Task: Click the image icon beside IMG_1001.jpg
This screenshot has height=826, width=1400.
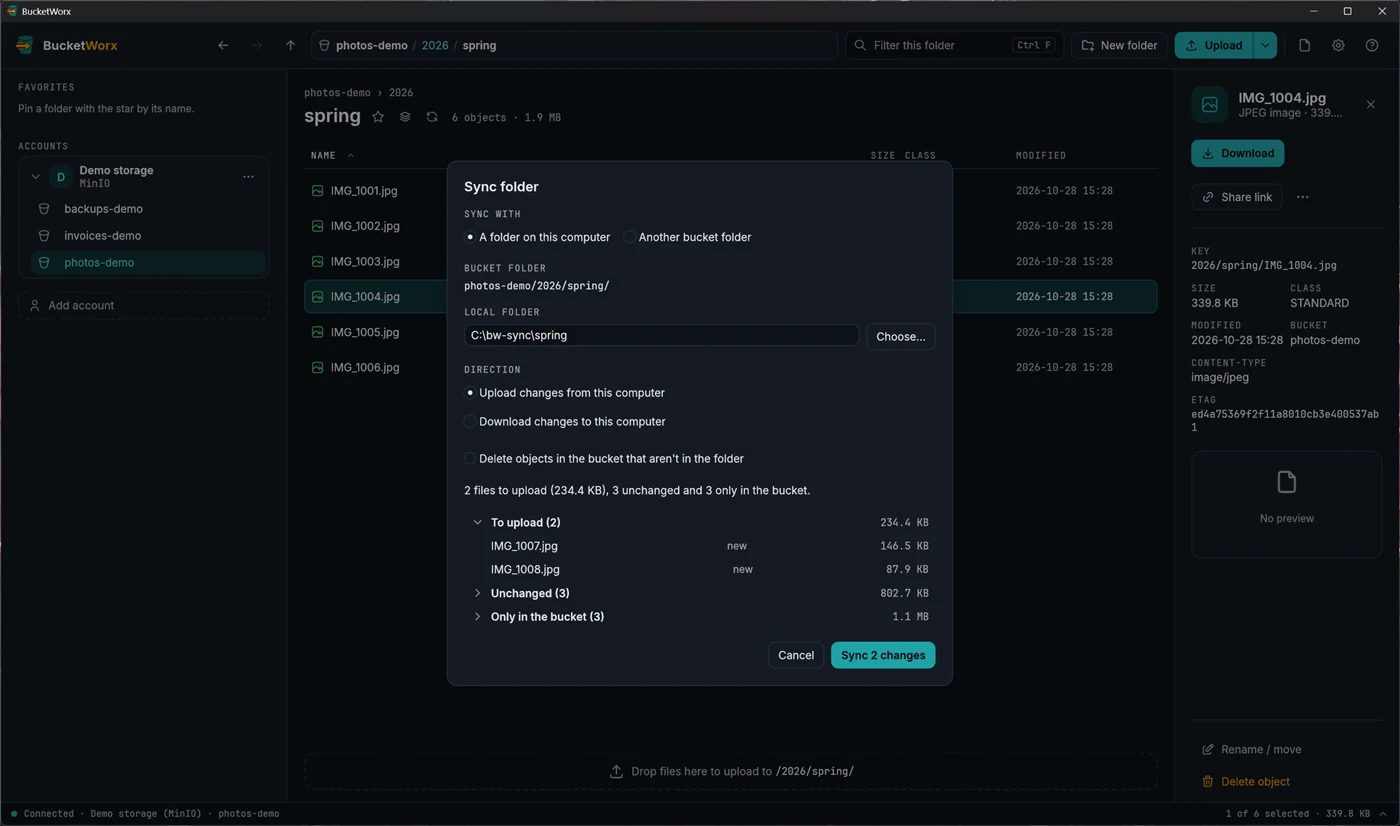Action: pos(317,190)
